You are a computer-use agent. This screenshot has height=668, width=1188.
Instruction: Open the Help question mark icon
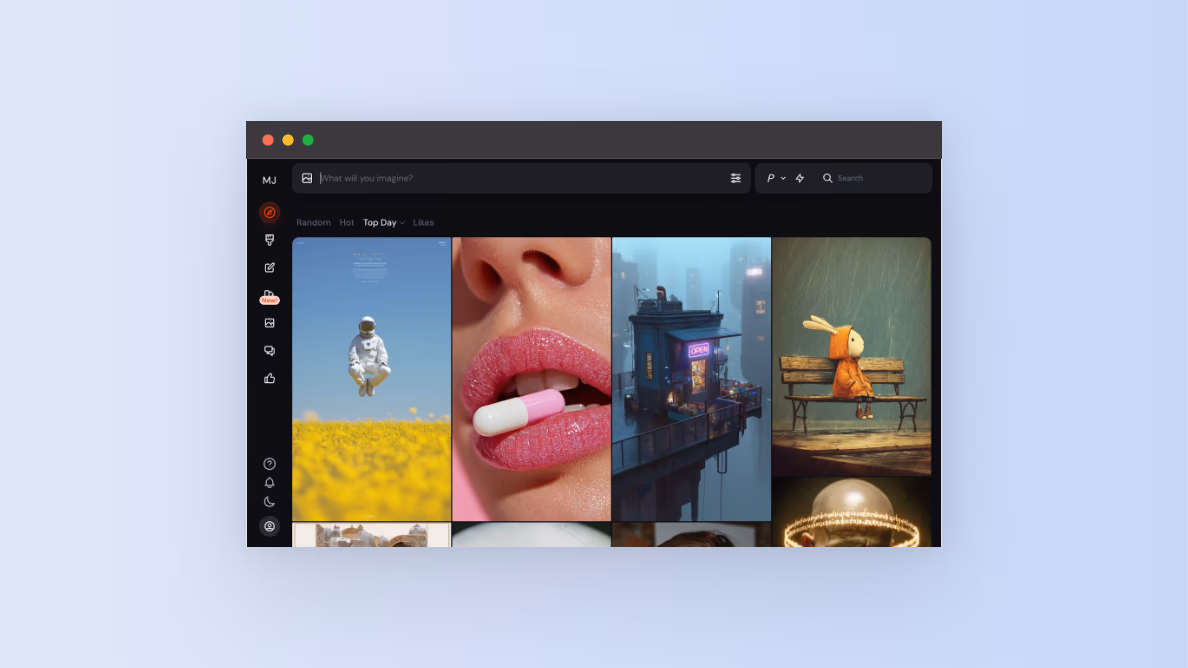(269, 464)
